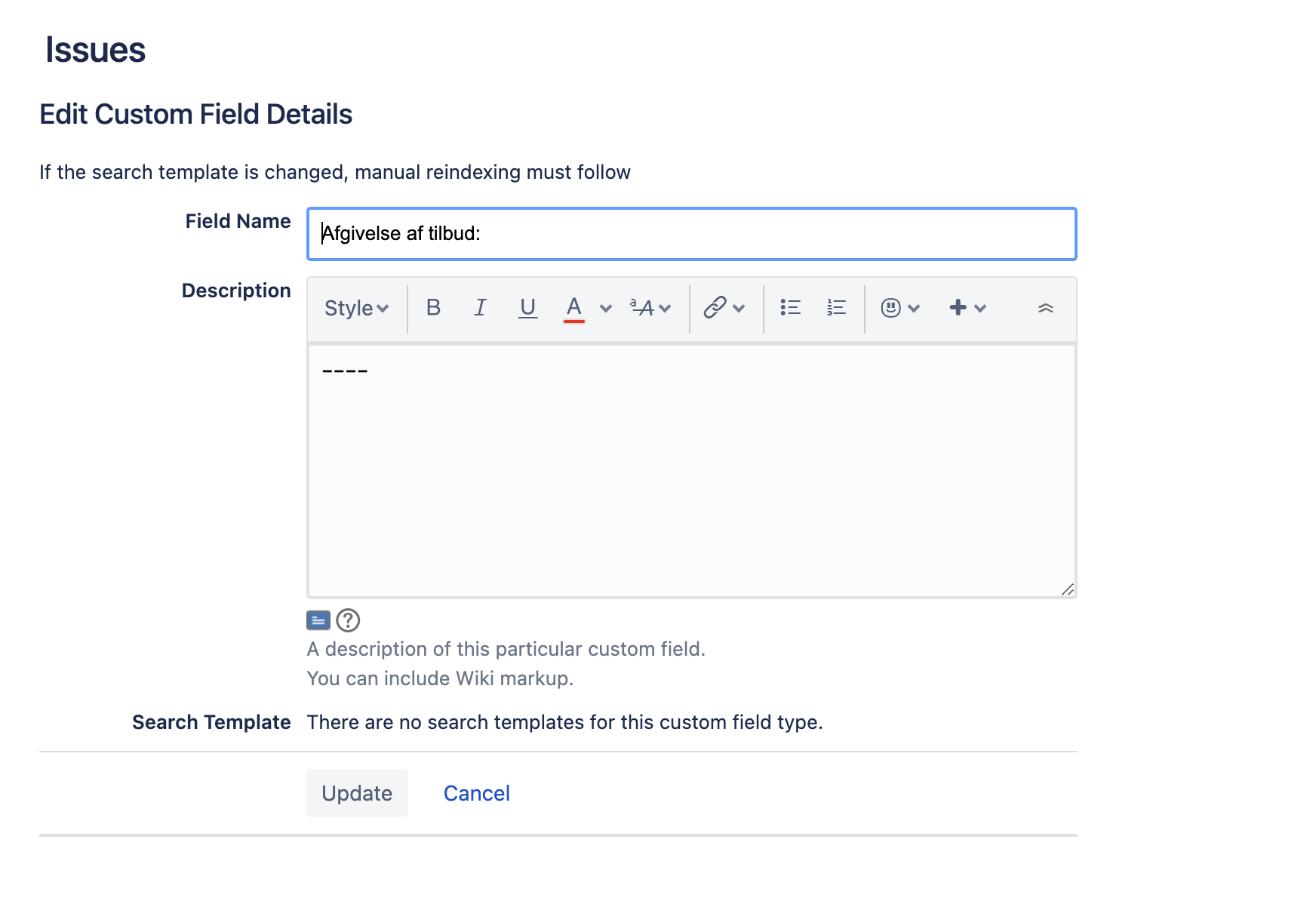Toggle underline formatting in the toolbar
The height and width of the screenshot is (898, 1316).
tap(527, 308)
